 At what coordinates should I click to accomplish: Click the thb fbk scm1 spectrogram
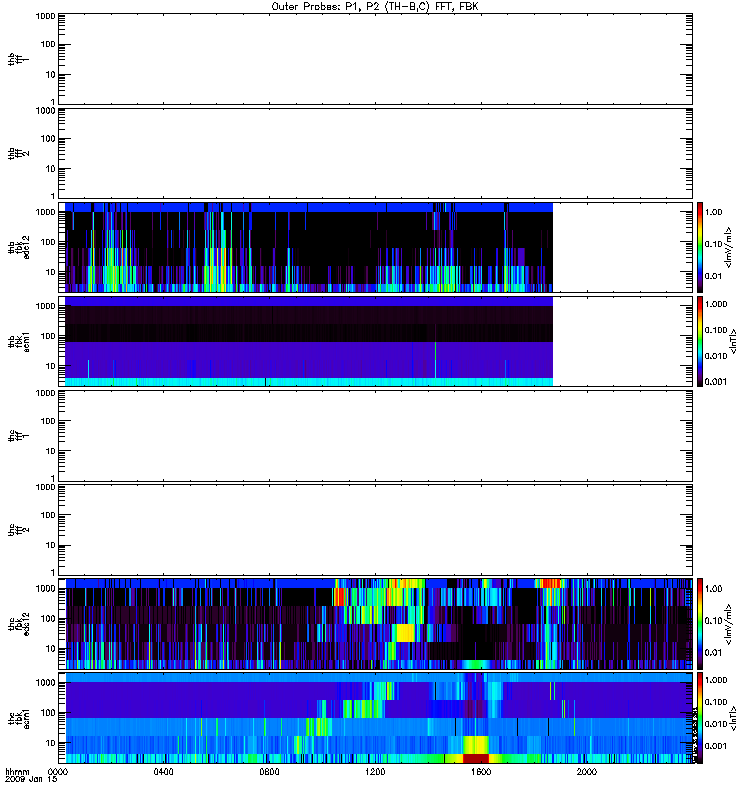[309, 341]
